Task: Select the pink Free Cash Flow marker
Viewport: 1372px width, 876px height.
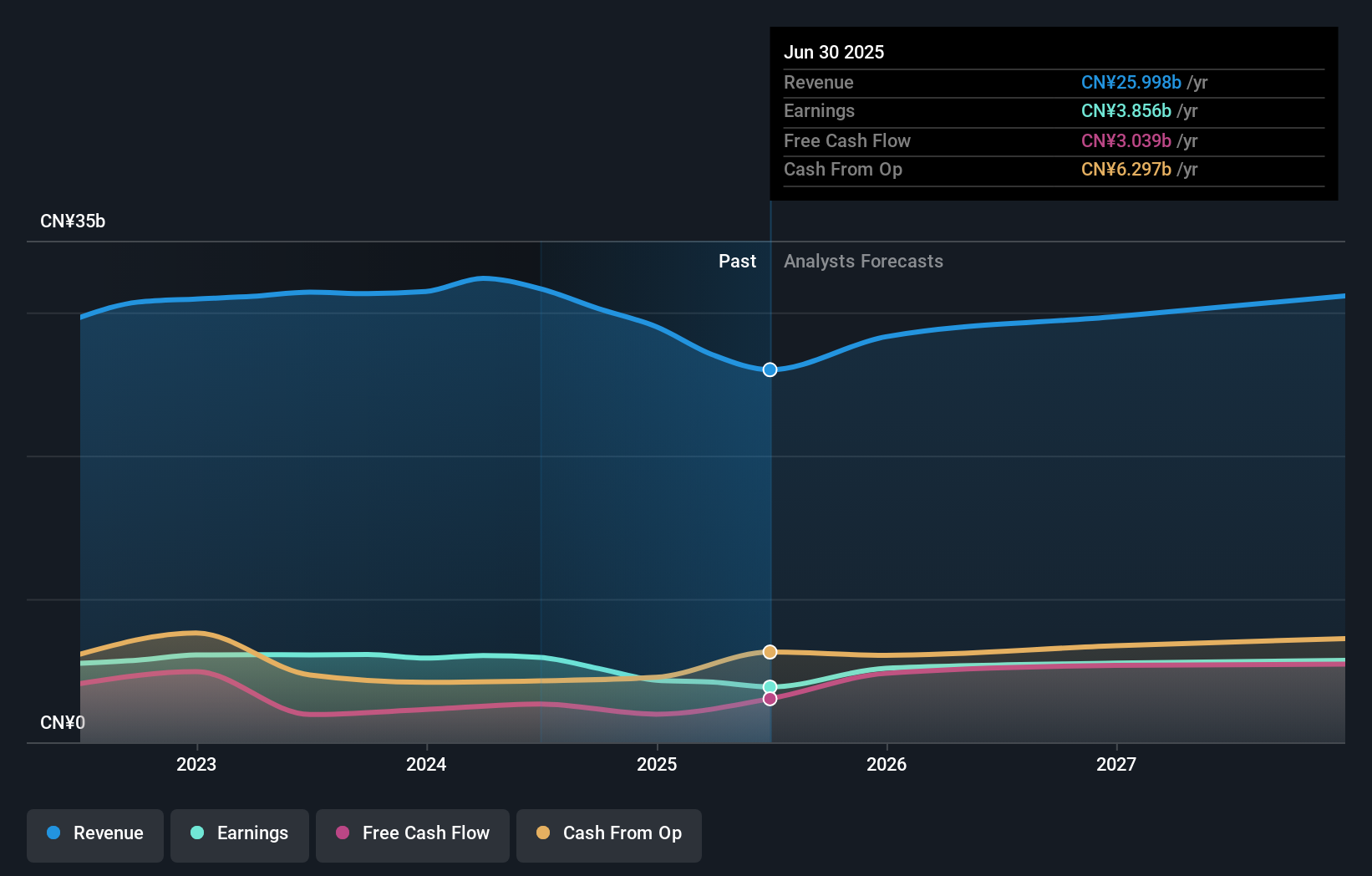Action: (770, 698)
